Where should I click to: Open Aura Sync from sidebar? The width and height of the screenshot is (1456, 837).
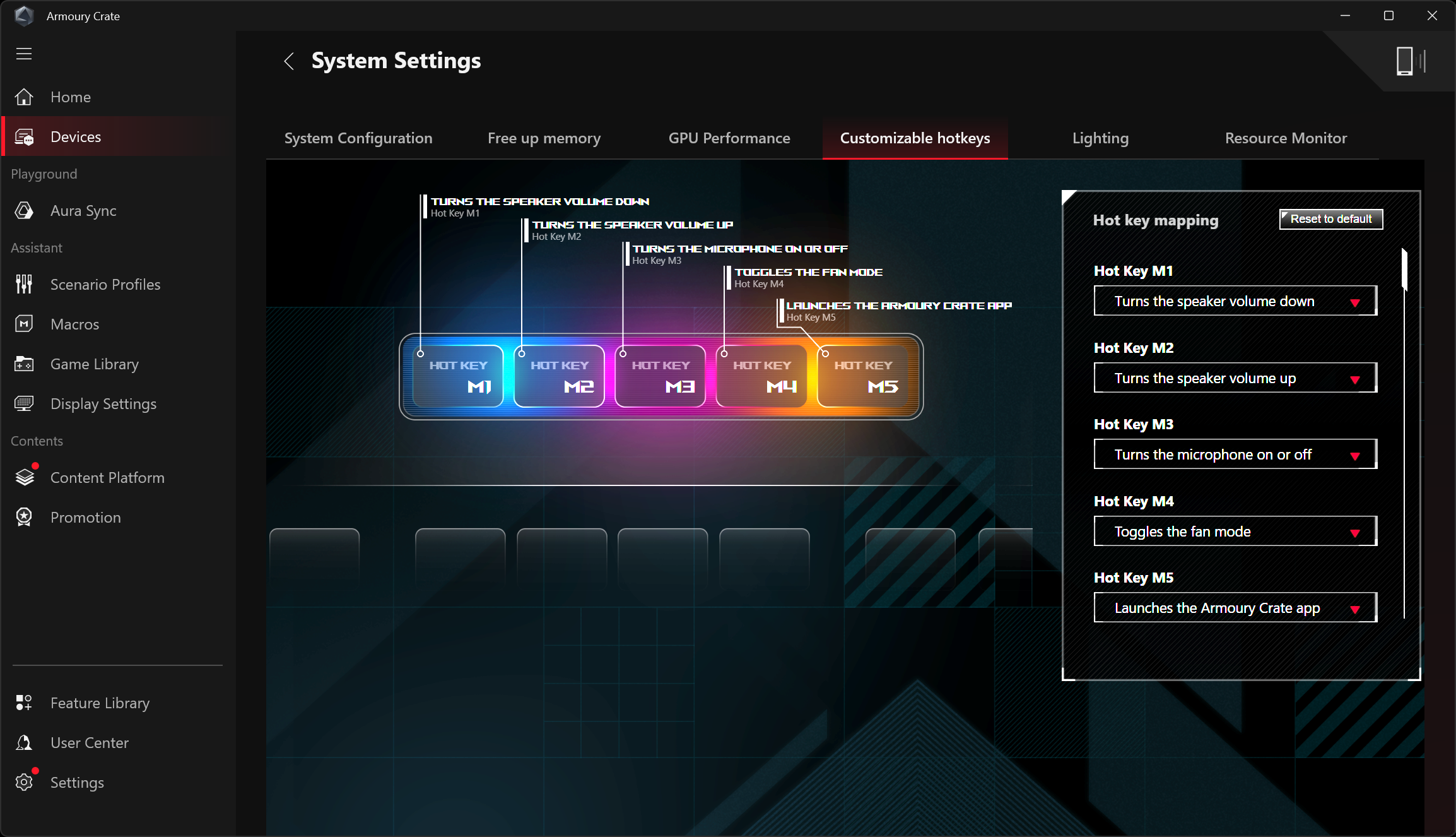[83, 211]
